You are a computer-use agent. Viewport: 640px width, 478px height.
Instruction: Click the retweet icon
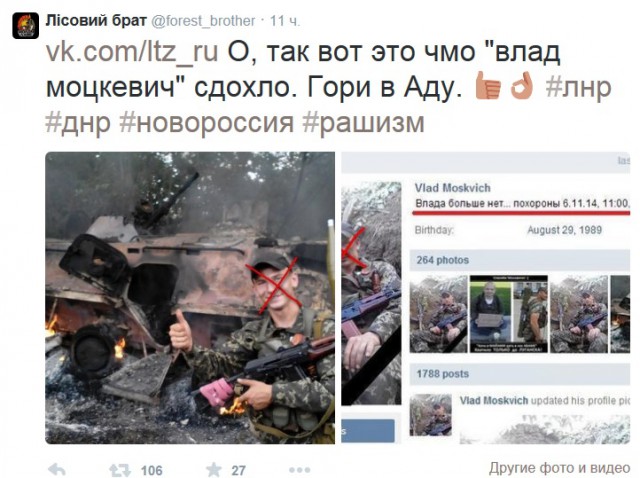[x=120, y=470]
